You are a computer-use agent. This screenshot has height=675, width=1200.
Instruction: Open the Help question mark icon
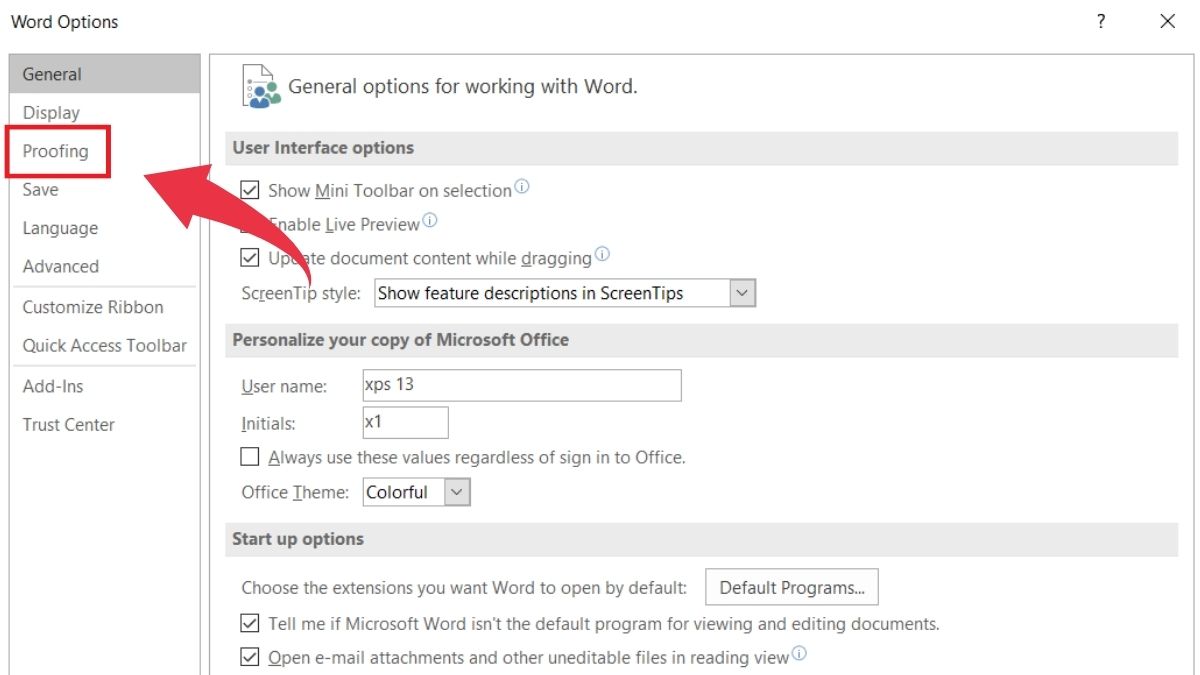pos(1101,21)
